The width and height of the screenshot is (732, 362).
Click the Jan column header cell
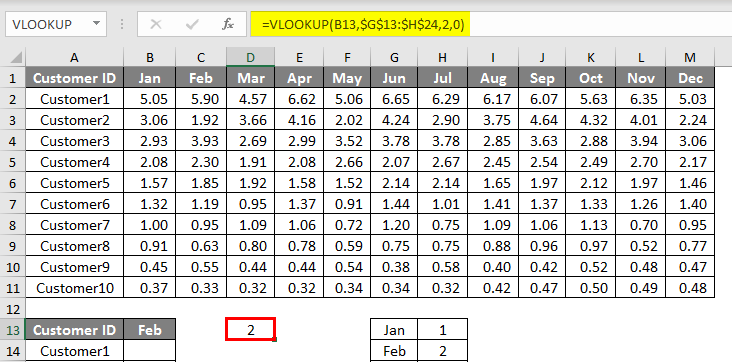(150, 78)
